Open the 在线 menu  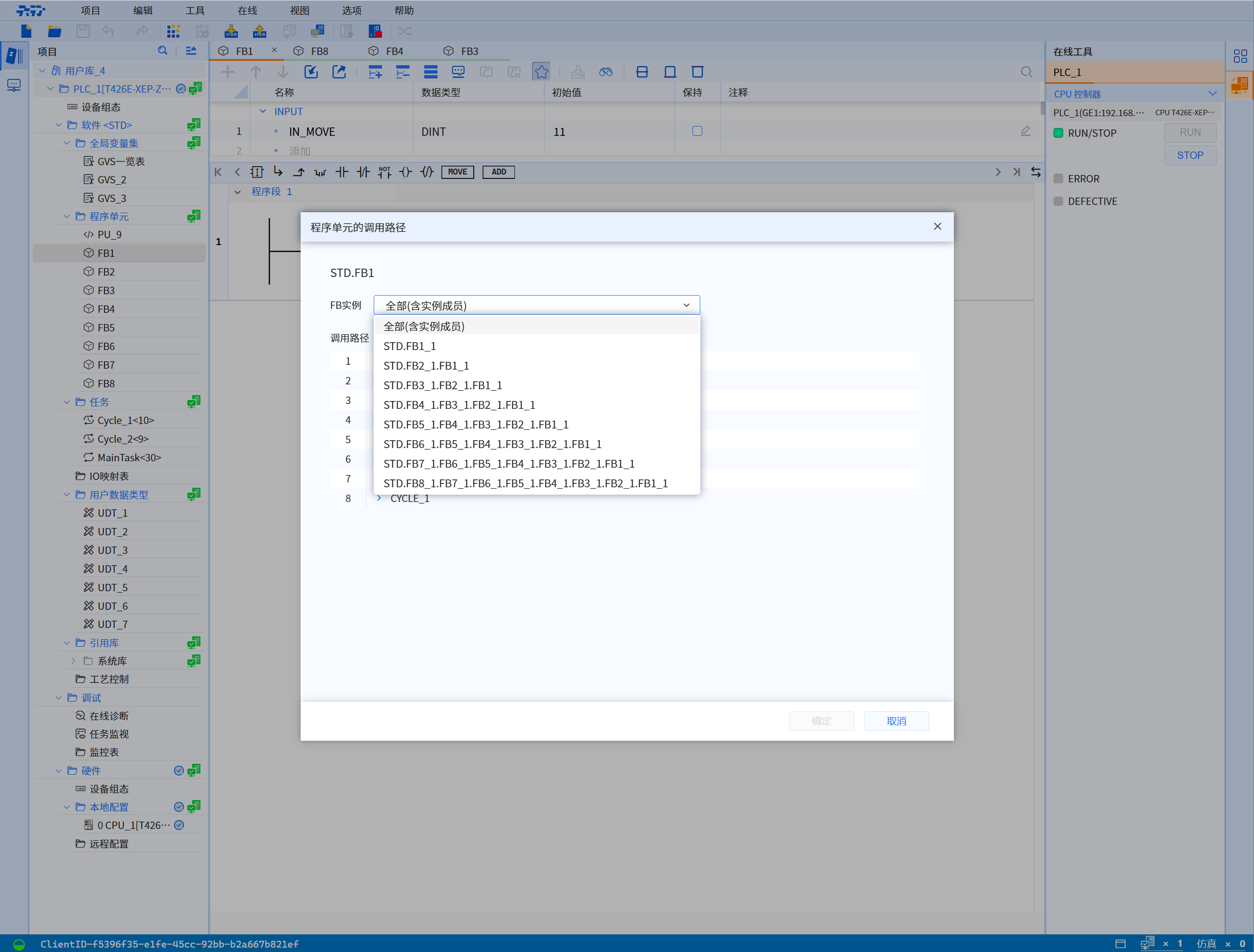pos(247,10)
